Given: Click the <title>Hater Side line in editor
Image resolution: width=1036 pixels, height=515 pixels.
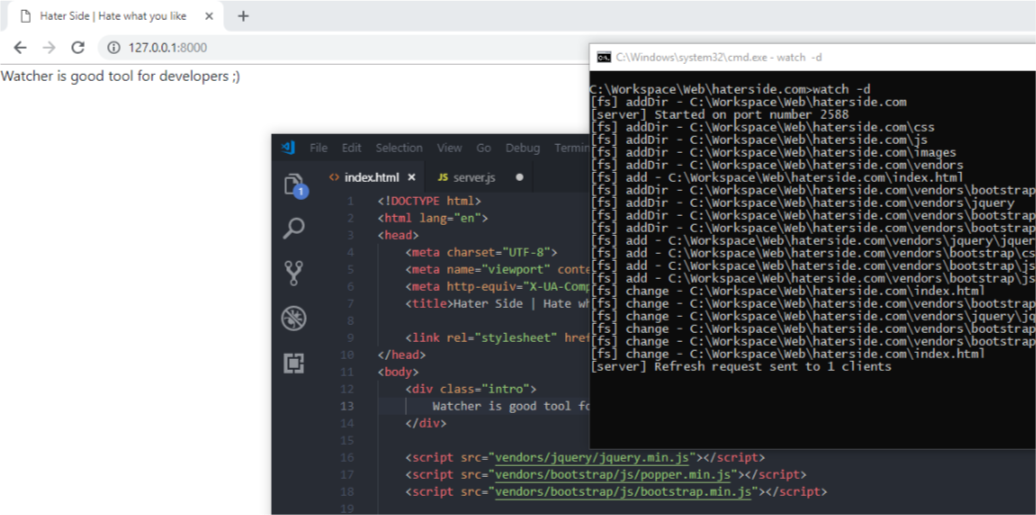Looking at the screenshot, I should [497, 303].
